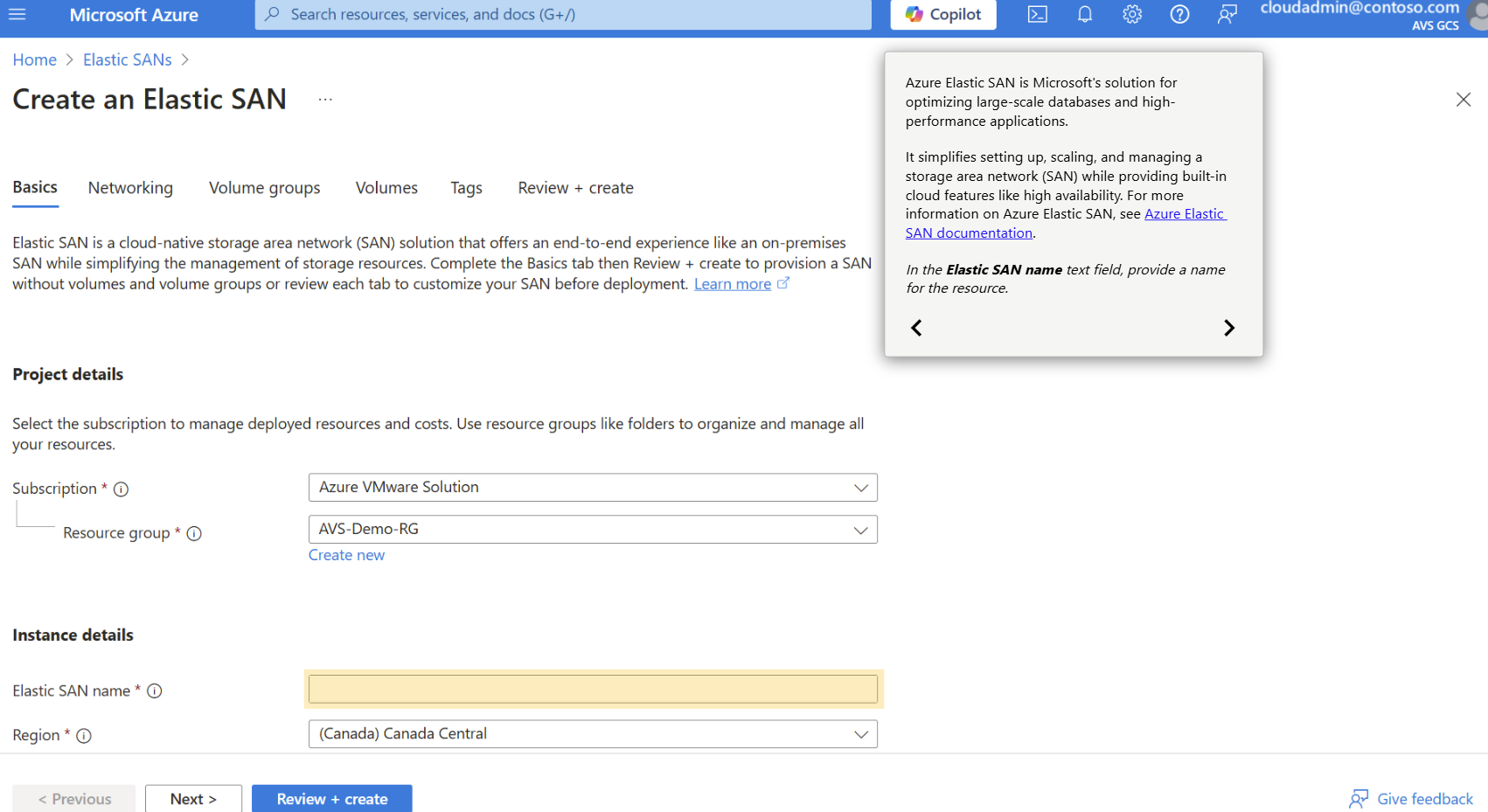This screenshot has height=812, width=1488.
Task: Click the Create an Elastic SAN title
Action: [149, 100]
